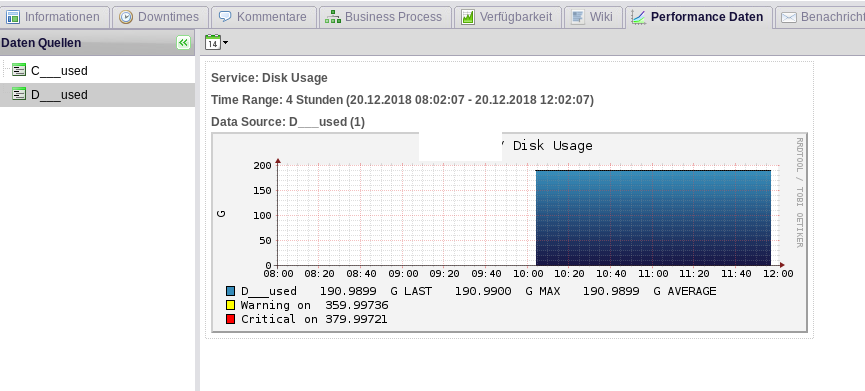Click the Wiki page icon
Viewport: 865px width, 391px height.
coord(578,17)
